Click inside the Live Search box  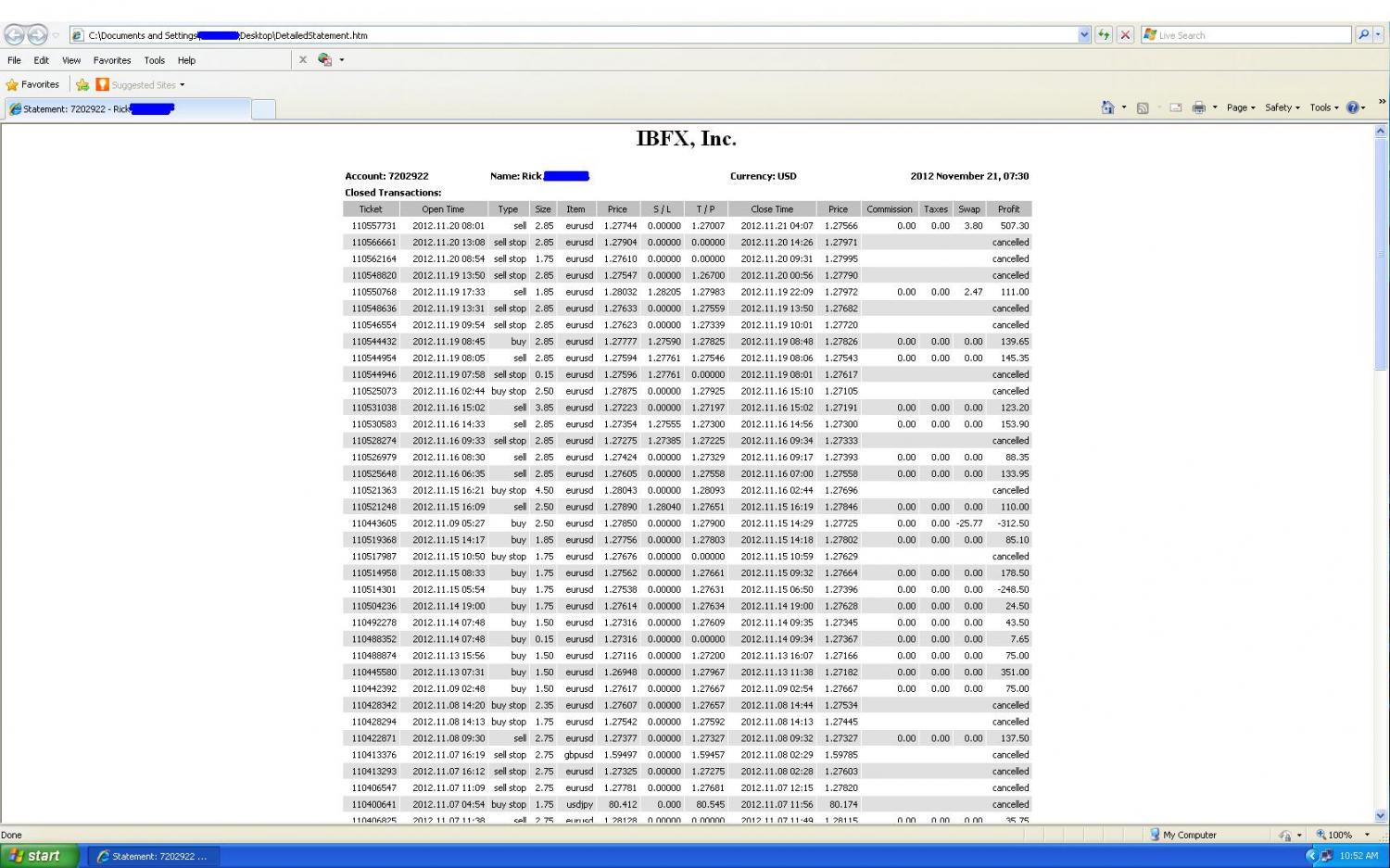[x=1246, y=35]
